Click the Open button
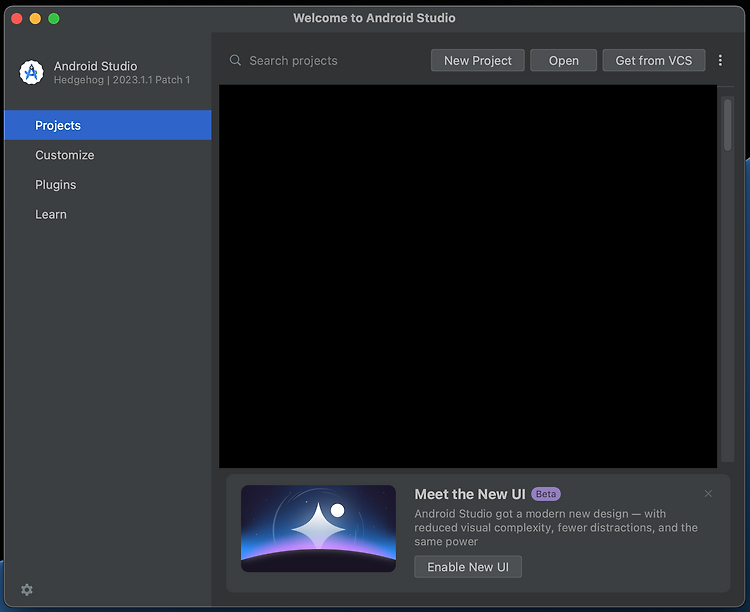 click(x=563, y=60)
